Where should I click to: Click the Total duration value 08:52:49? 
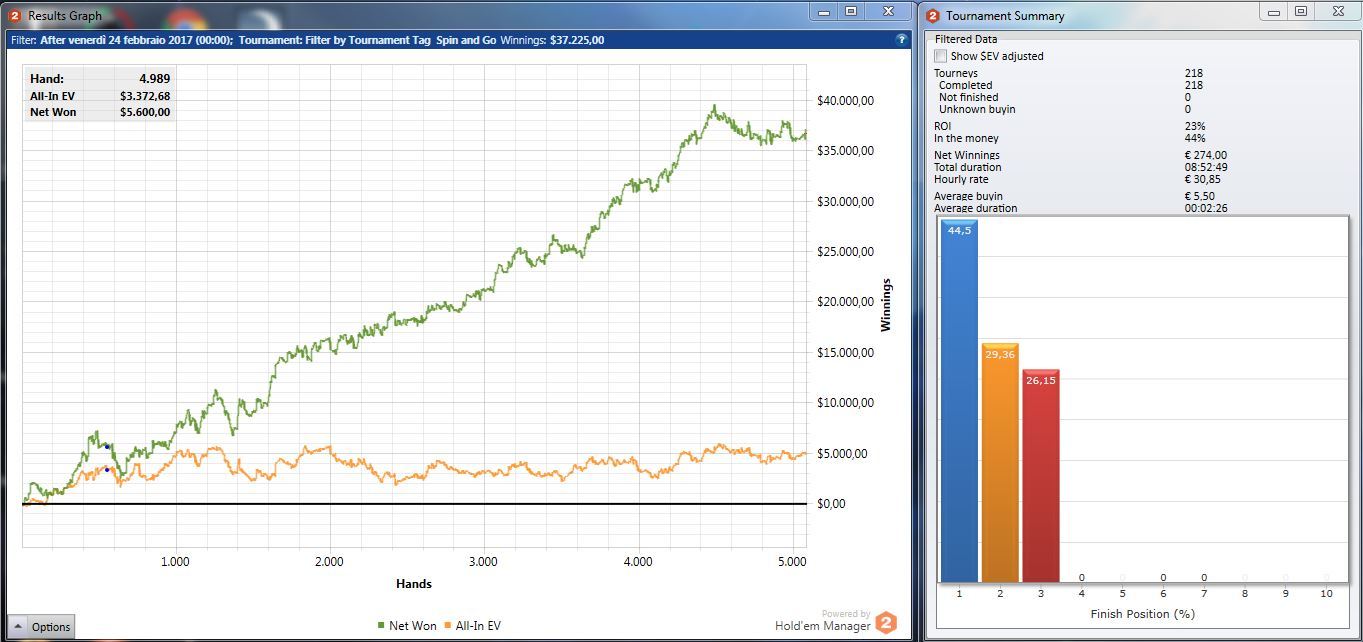click(1206, 167)
